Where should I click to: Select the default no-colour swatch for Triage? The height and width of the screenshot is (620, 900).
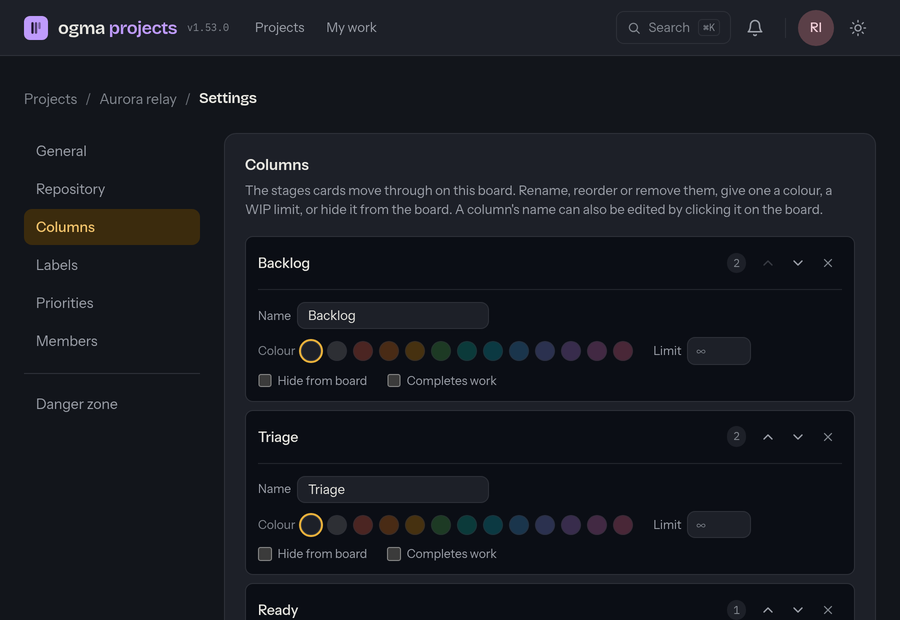click(311, 525)
